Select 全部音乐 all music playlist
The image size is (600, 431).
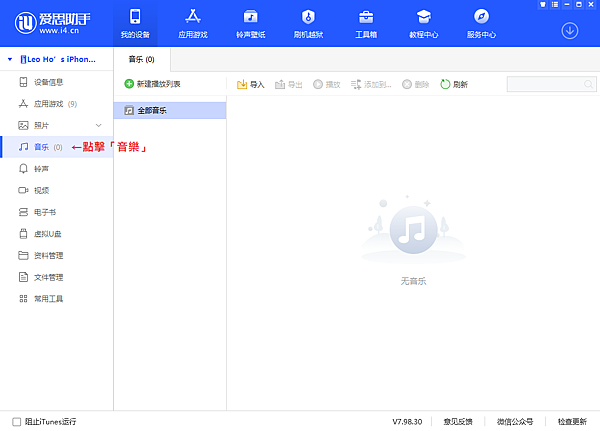click(170, 111)
